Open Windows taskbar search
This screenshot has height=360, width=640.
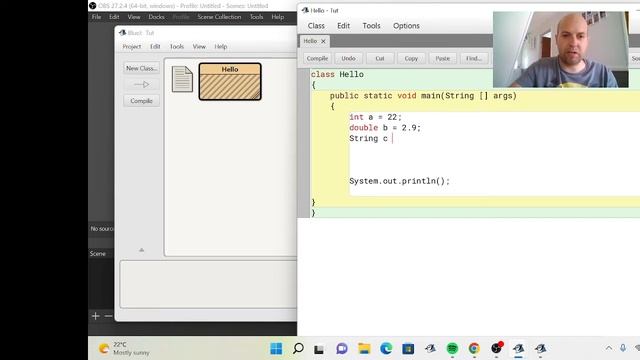tap(298, 349)
